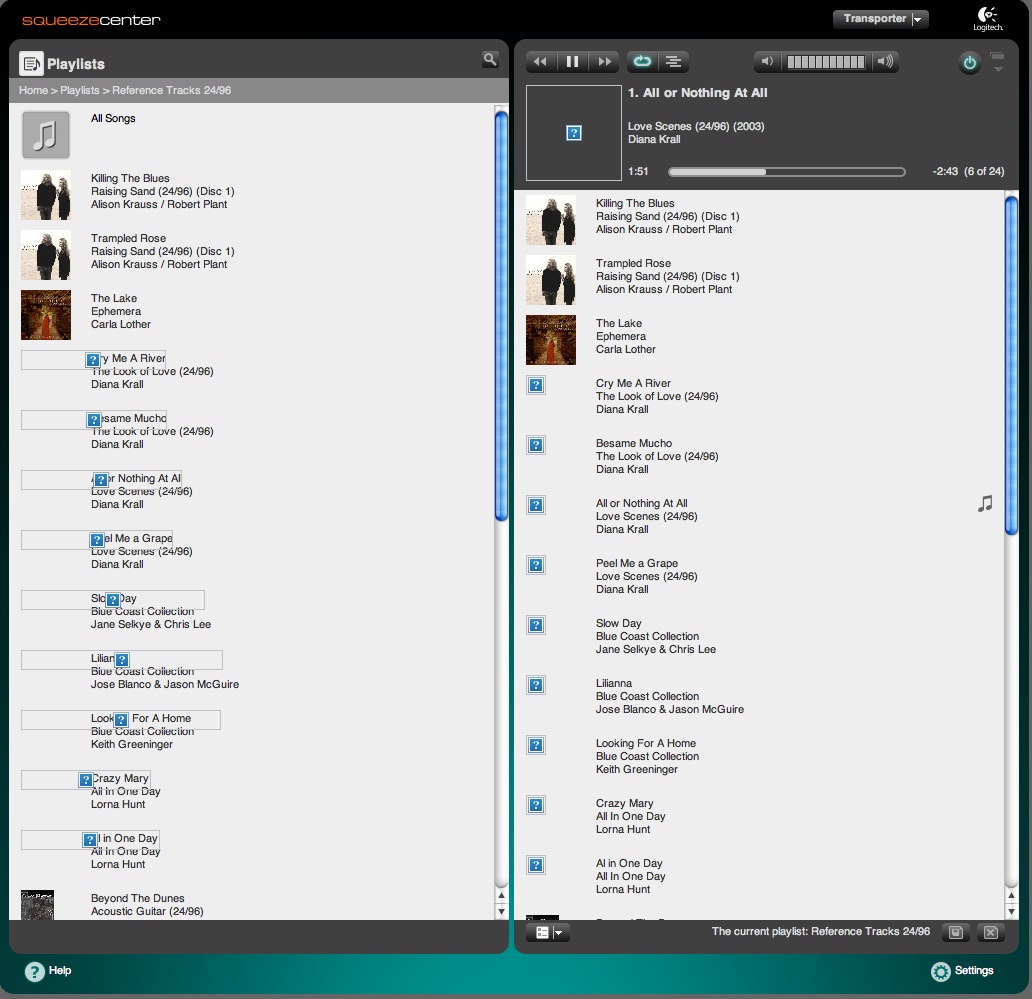The height and width of the screenshot is (999, 1032).
Task: Navigate to Playlists in the breadcrumb
Action: [79, 90]
